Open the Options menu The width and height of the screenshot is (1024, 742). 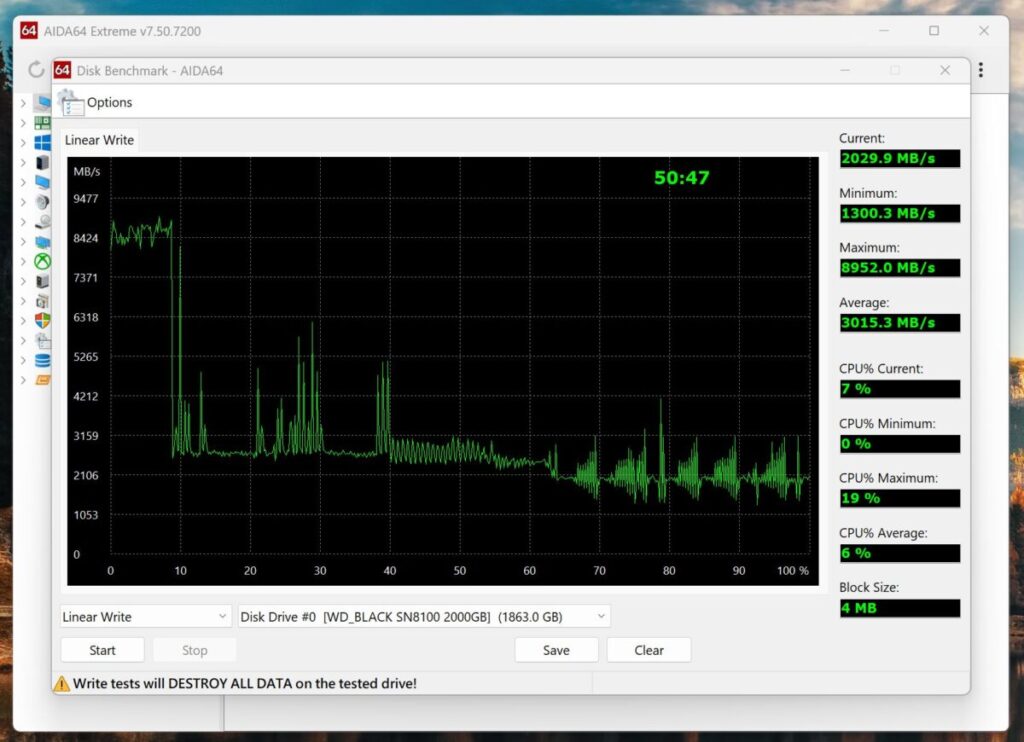[109, 103]
